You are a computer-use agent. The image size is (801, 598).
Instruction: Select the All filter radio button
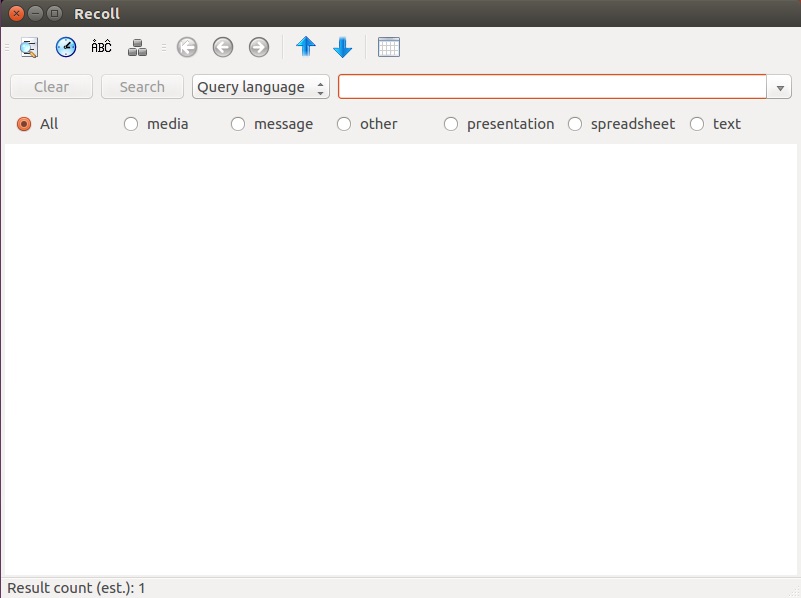click(x=23, y=124)
